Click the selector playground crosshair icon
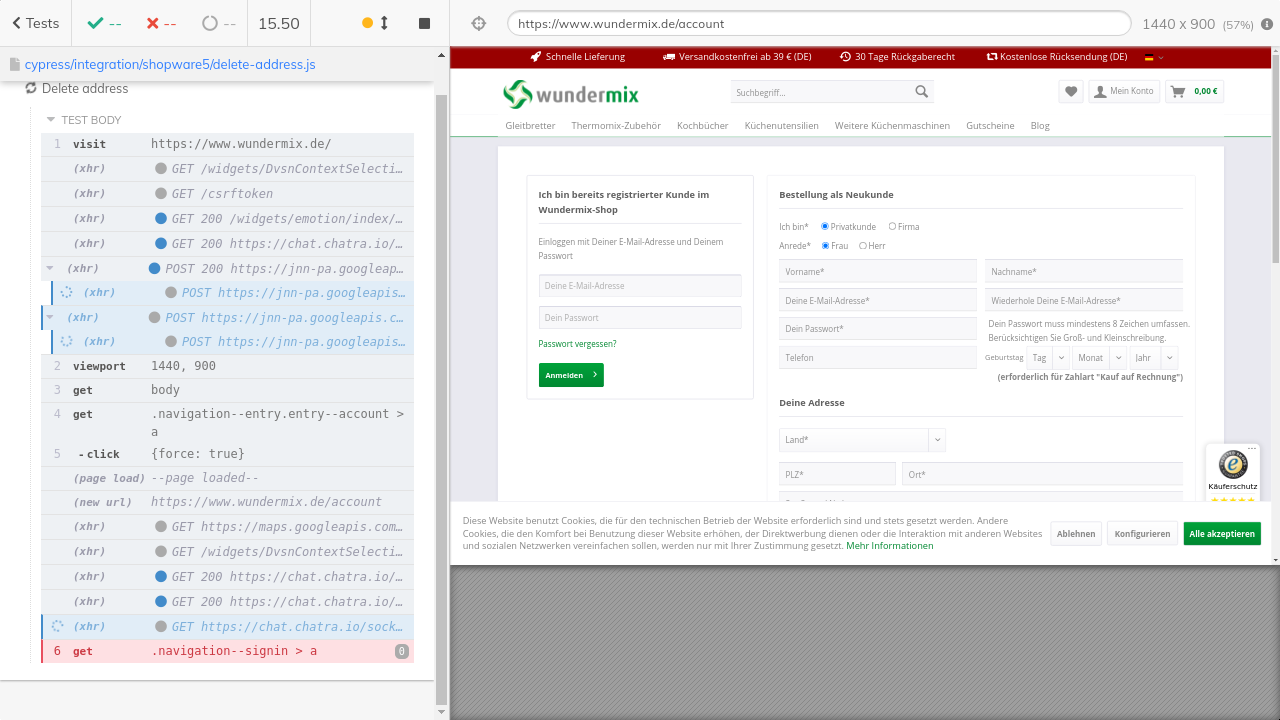 tap(478, 23)
